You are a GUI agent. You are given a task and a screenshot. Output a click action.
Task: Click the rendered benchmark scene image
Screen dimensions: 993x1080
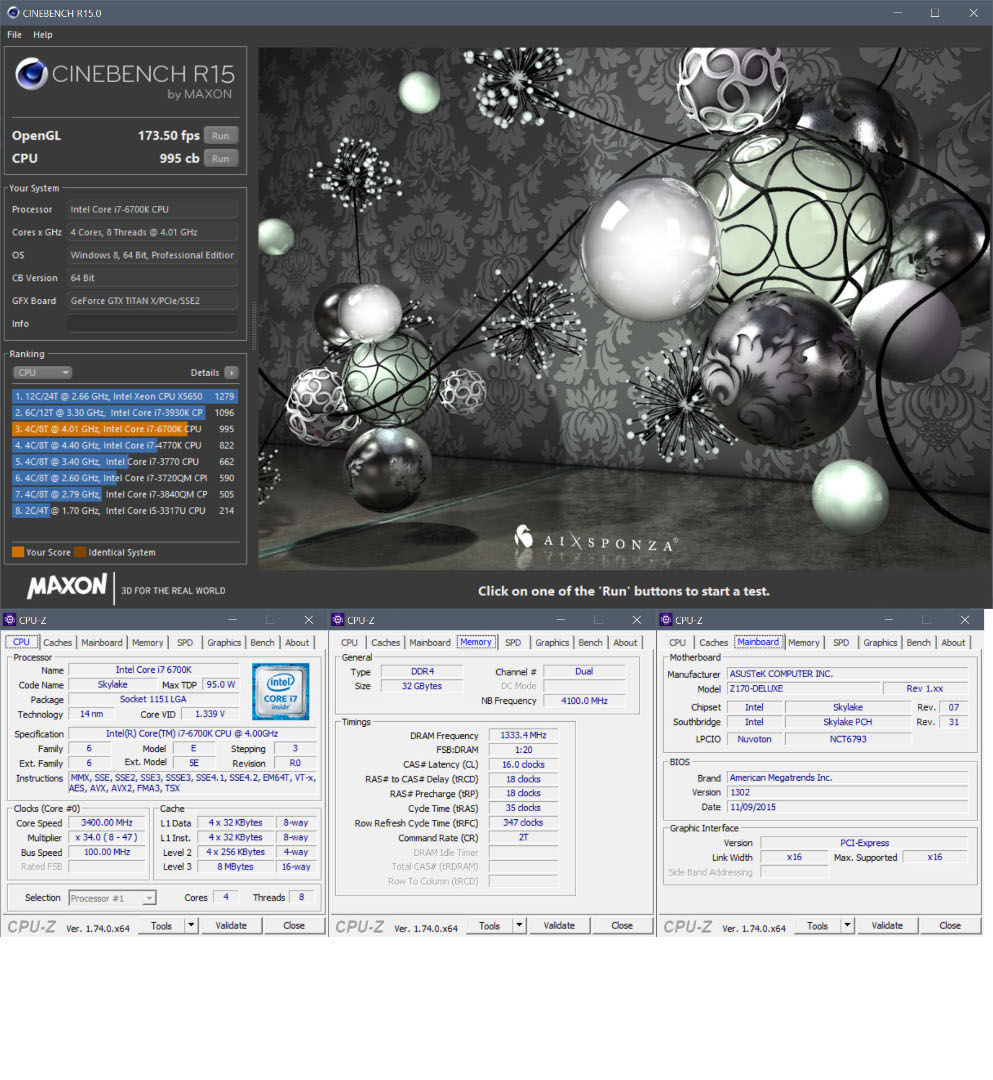[x=625, y=309]
